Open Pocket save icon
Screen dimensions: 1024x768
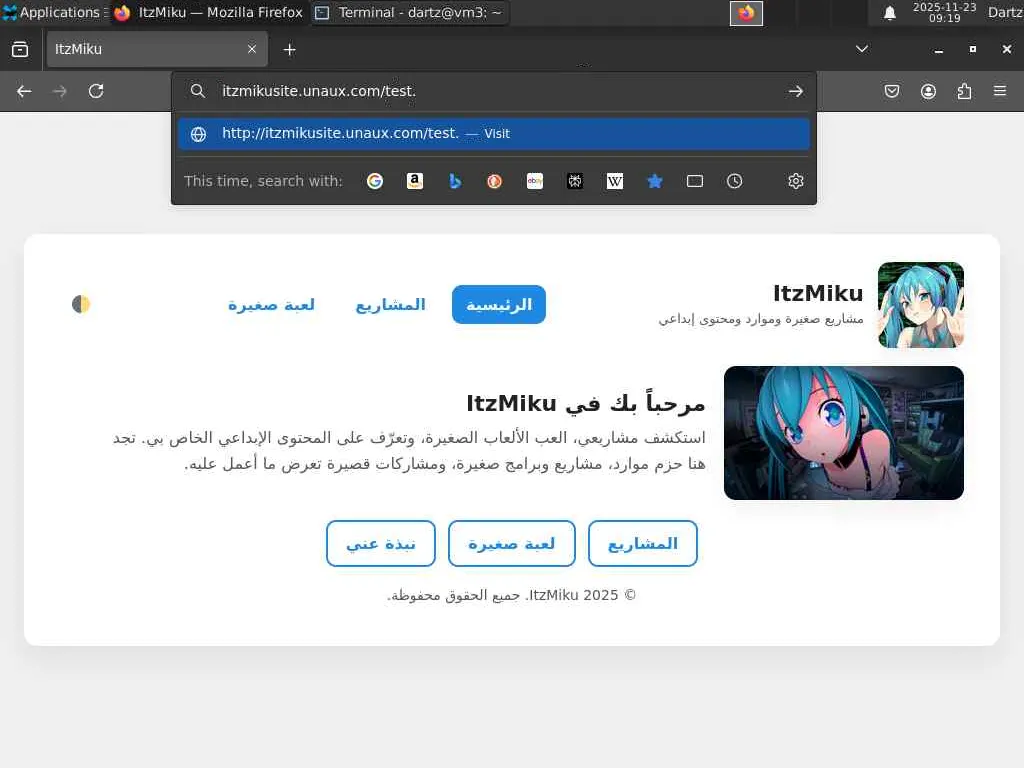pos(891,91)
